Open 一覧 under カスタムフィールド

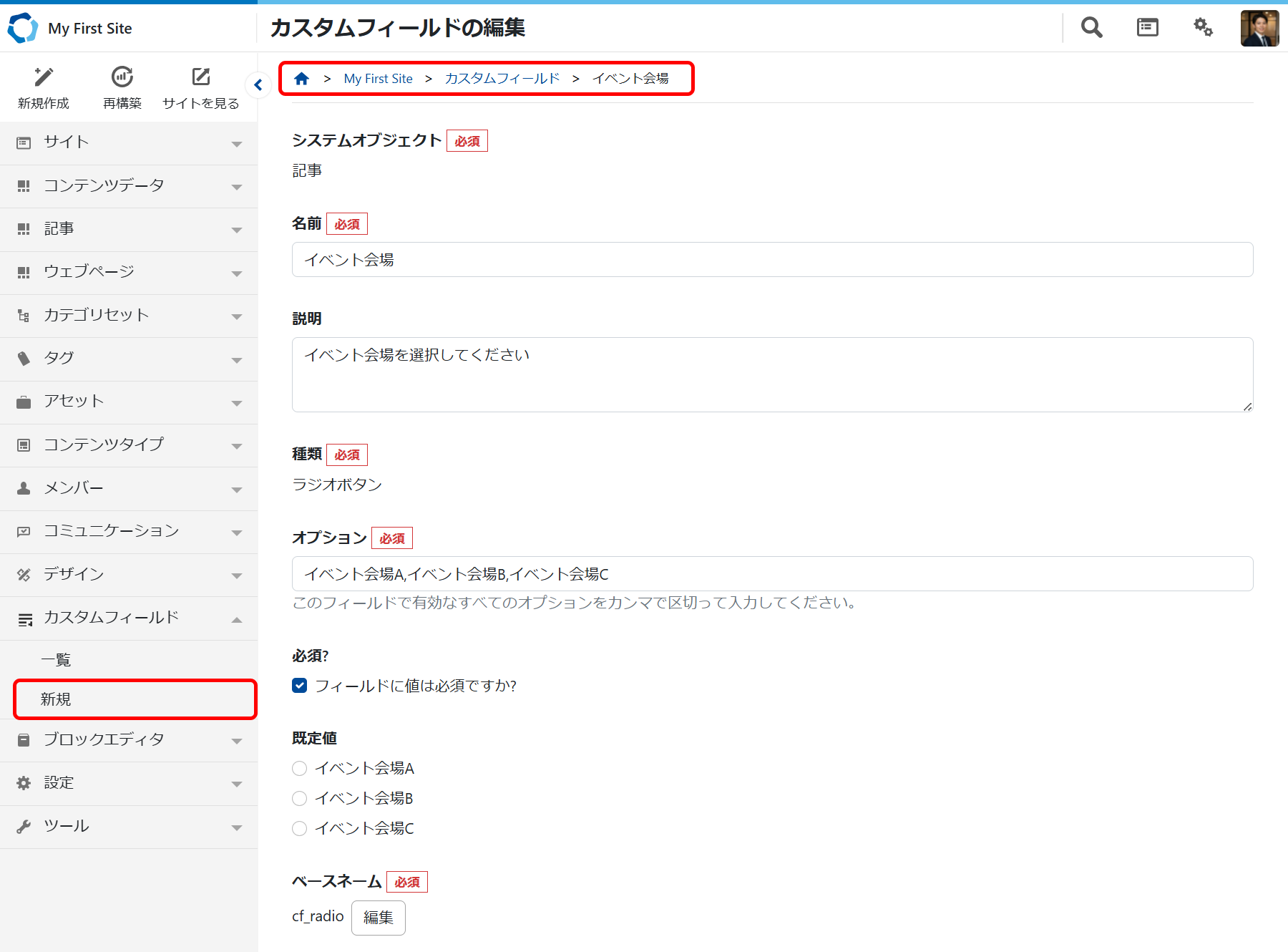56,660
